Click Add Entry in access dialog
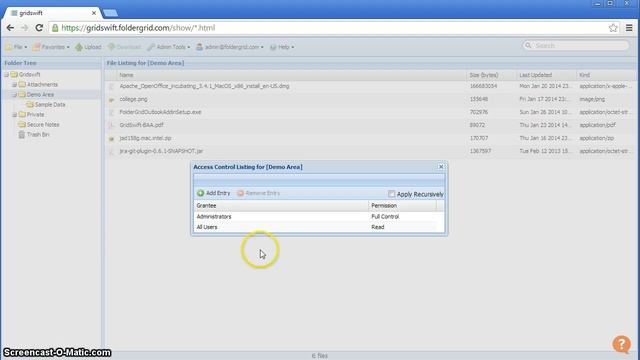 213,193
